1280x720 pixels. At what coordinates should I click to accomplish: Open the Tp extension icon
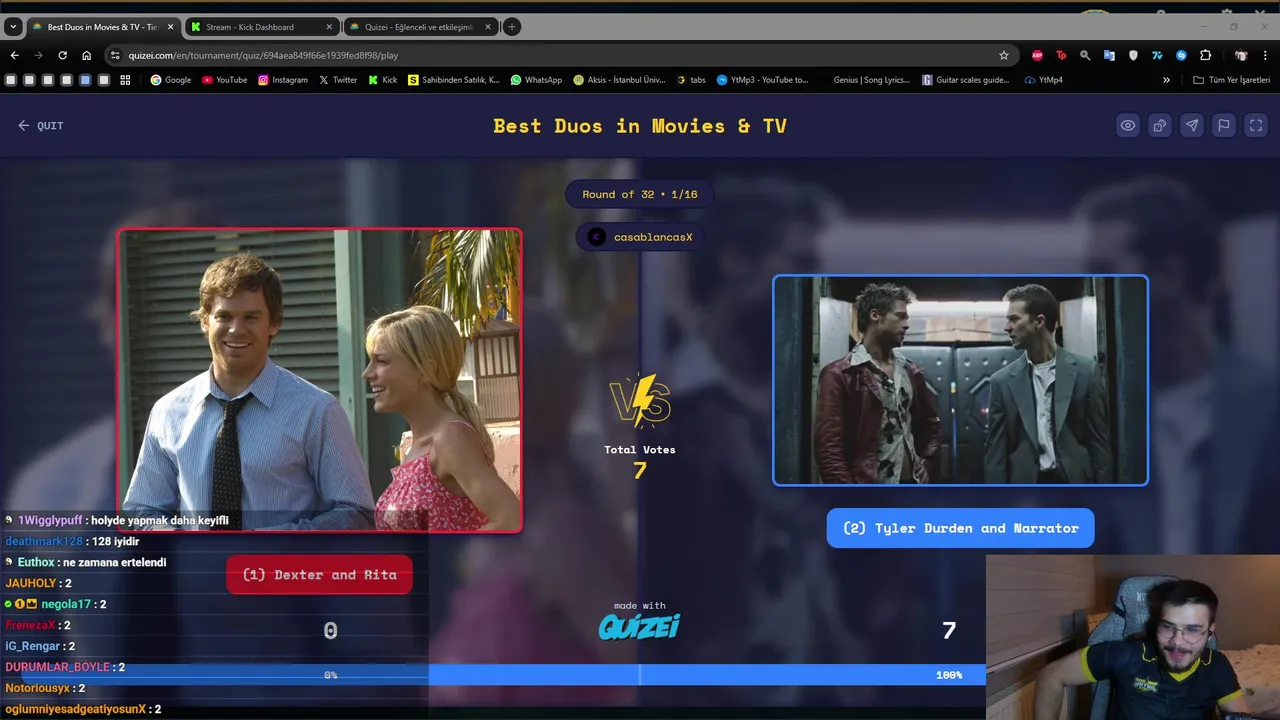tap(1061, 55)
